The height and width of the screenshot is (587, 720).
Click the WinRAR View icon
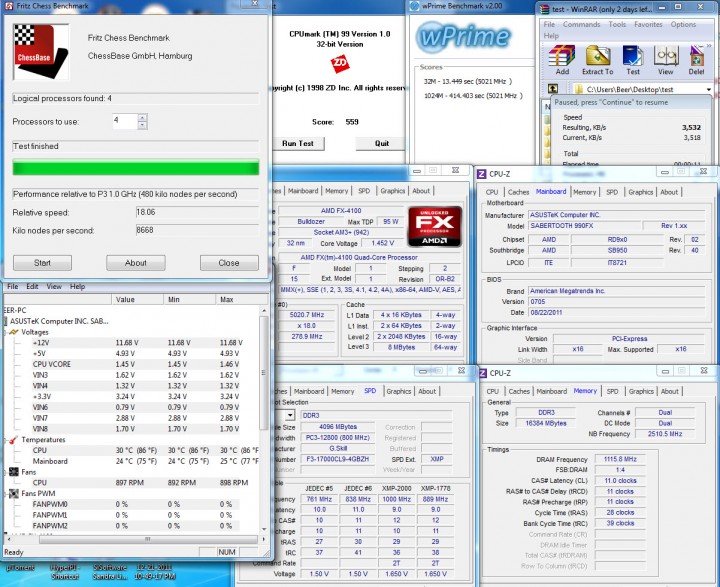pyautogui.click(x=665, y=60)
